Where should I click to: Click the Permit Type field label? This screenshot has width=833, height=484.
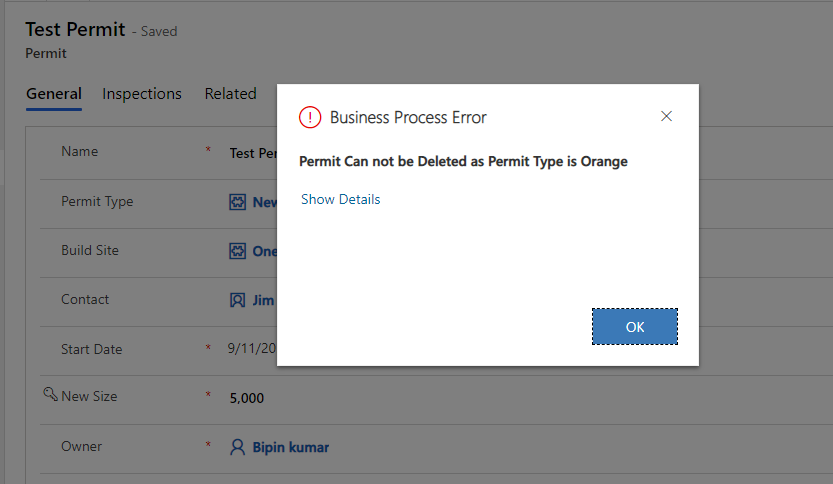[97, 201]
